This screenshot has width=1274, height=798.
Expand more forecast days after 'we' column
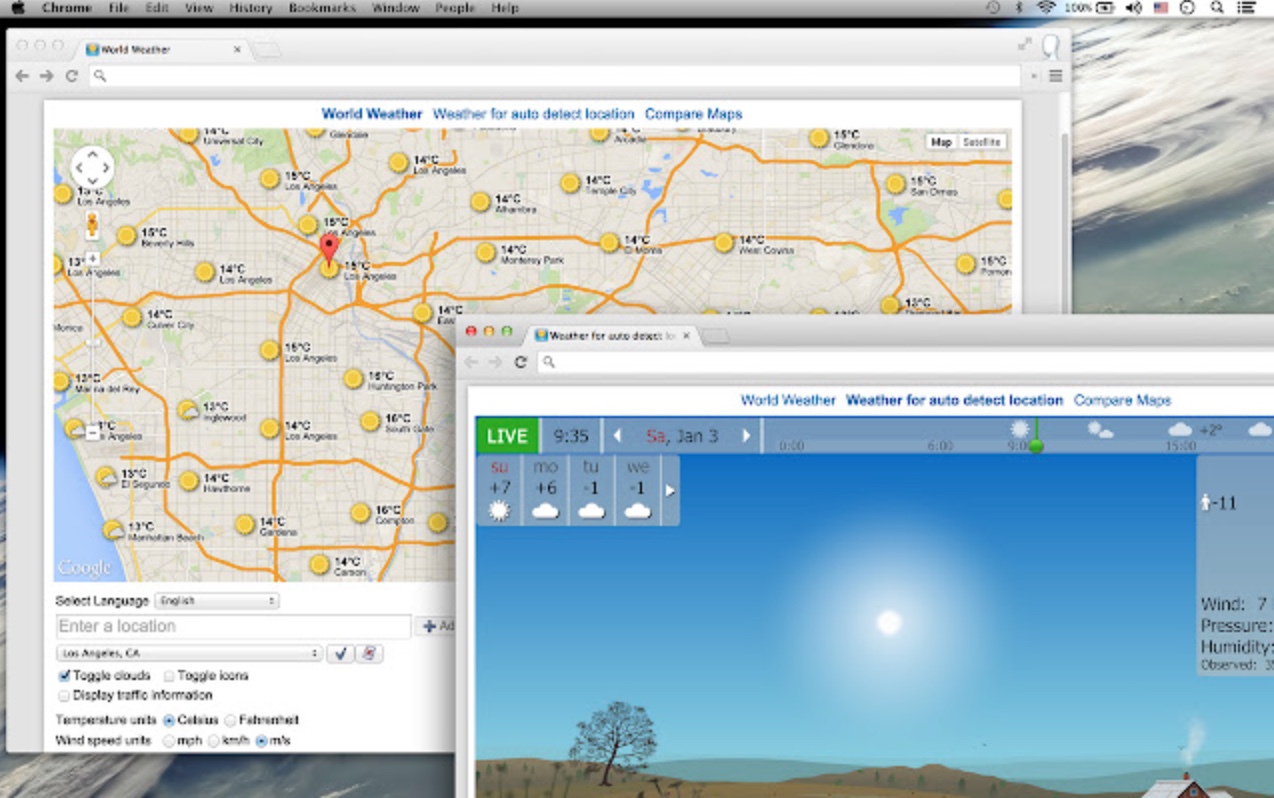coord(670,491)
